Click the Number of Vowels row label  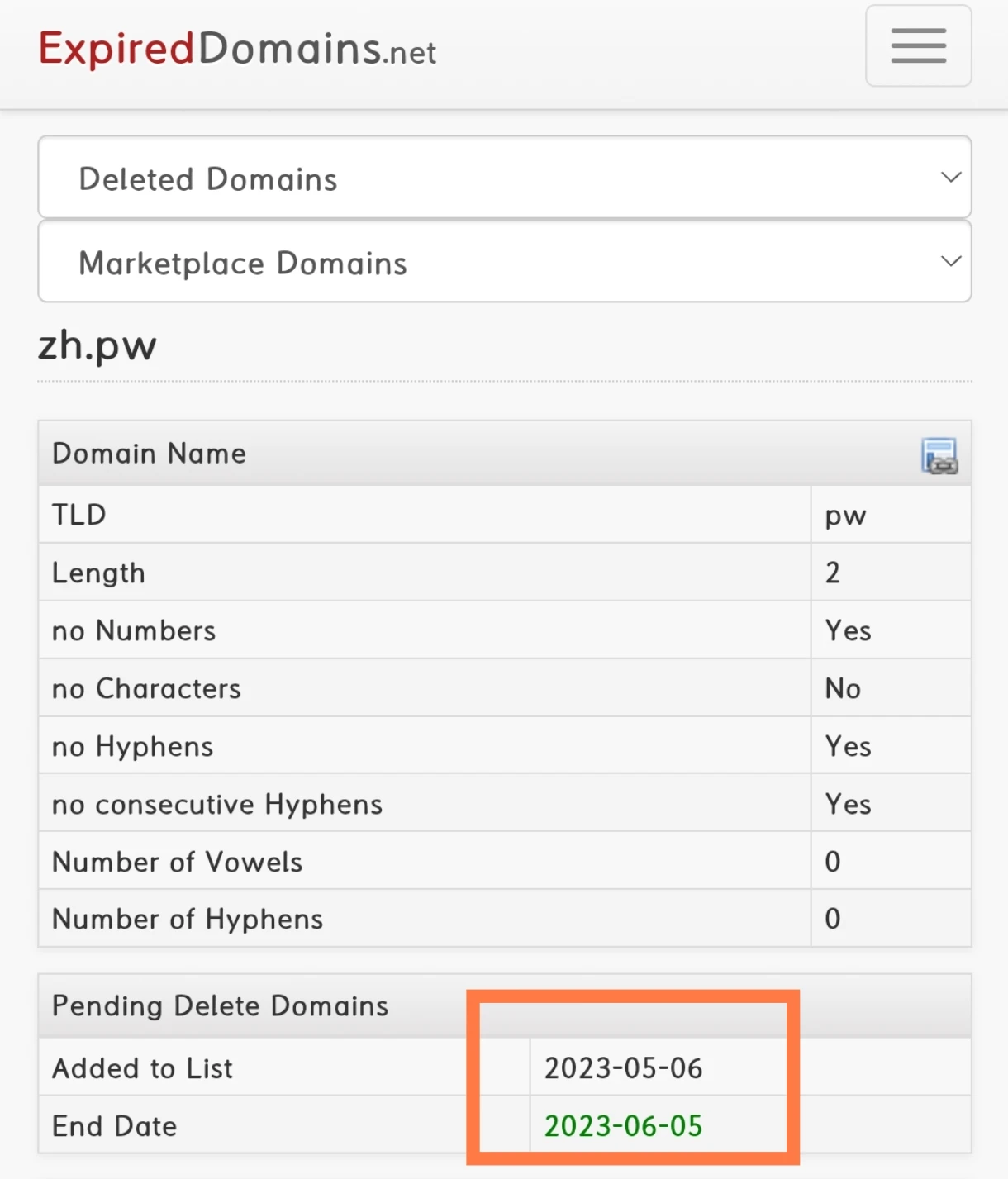177,862
